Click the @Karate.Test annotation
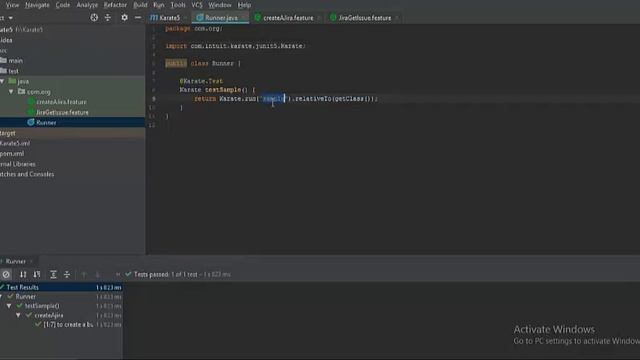This screenshot has height=360, width=640. (x=201, y=81)
